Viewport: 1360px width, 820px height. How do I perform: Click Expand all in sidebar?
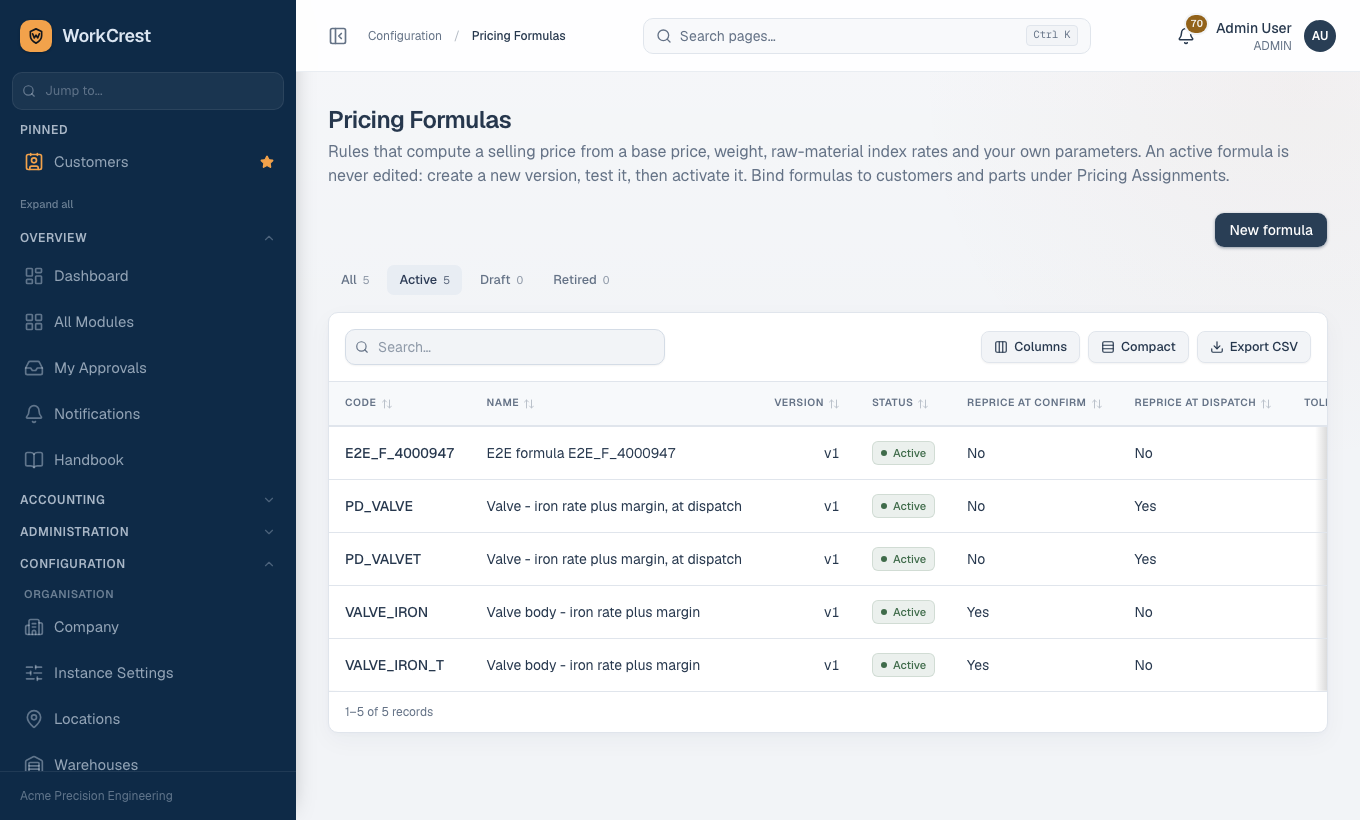point(47,204)
